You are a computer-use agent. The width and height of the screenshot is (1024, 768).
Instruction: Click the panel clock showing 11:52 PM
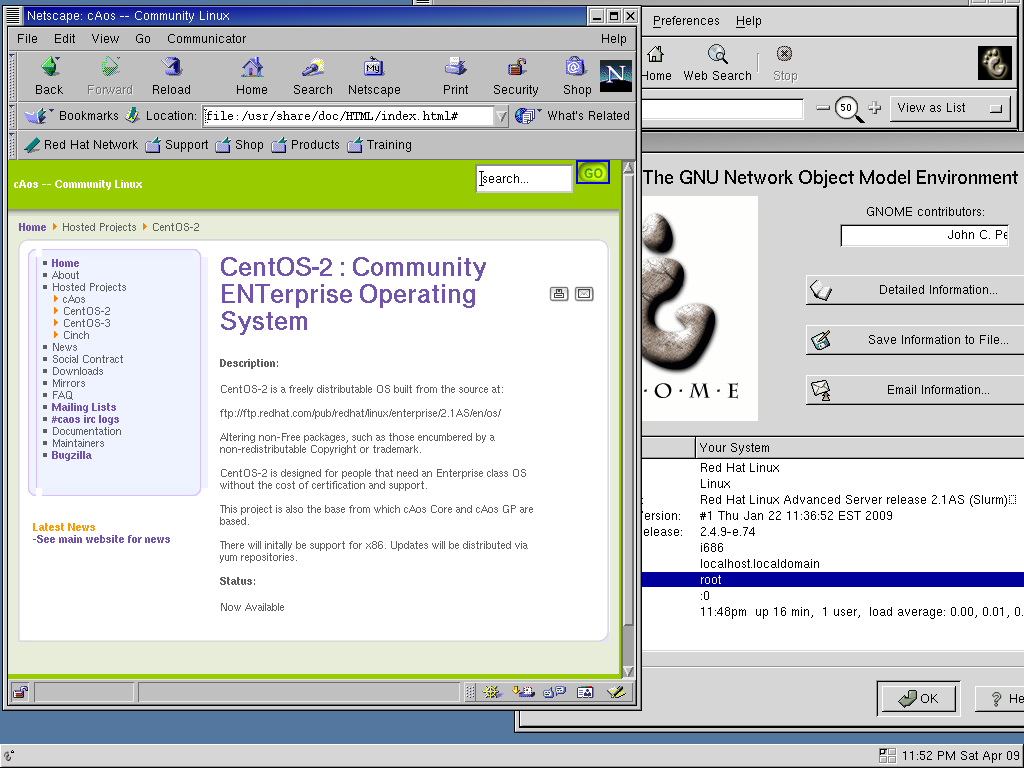(960, 756)
